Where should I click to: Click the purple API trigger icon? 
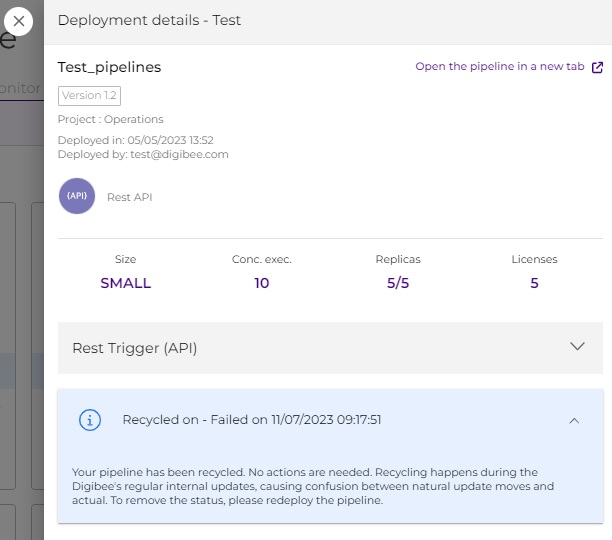pyautogui.click(x=77, y=197)
